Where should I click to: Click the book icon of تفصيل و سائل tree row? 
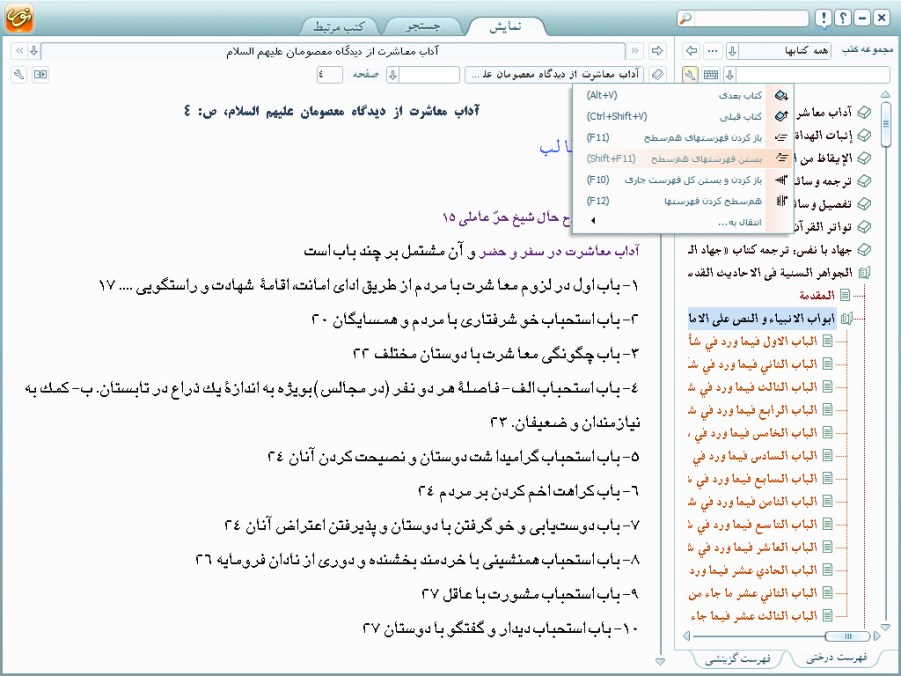tap(864, 204)
